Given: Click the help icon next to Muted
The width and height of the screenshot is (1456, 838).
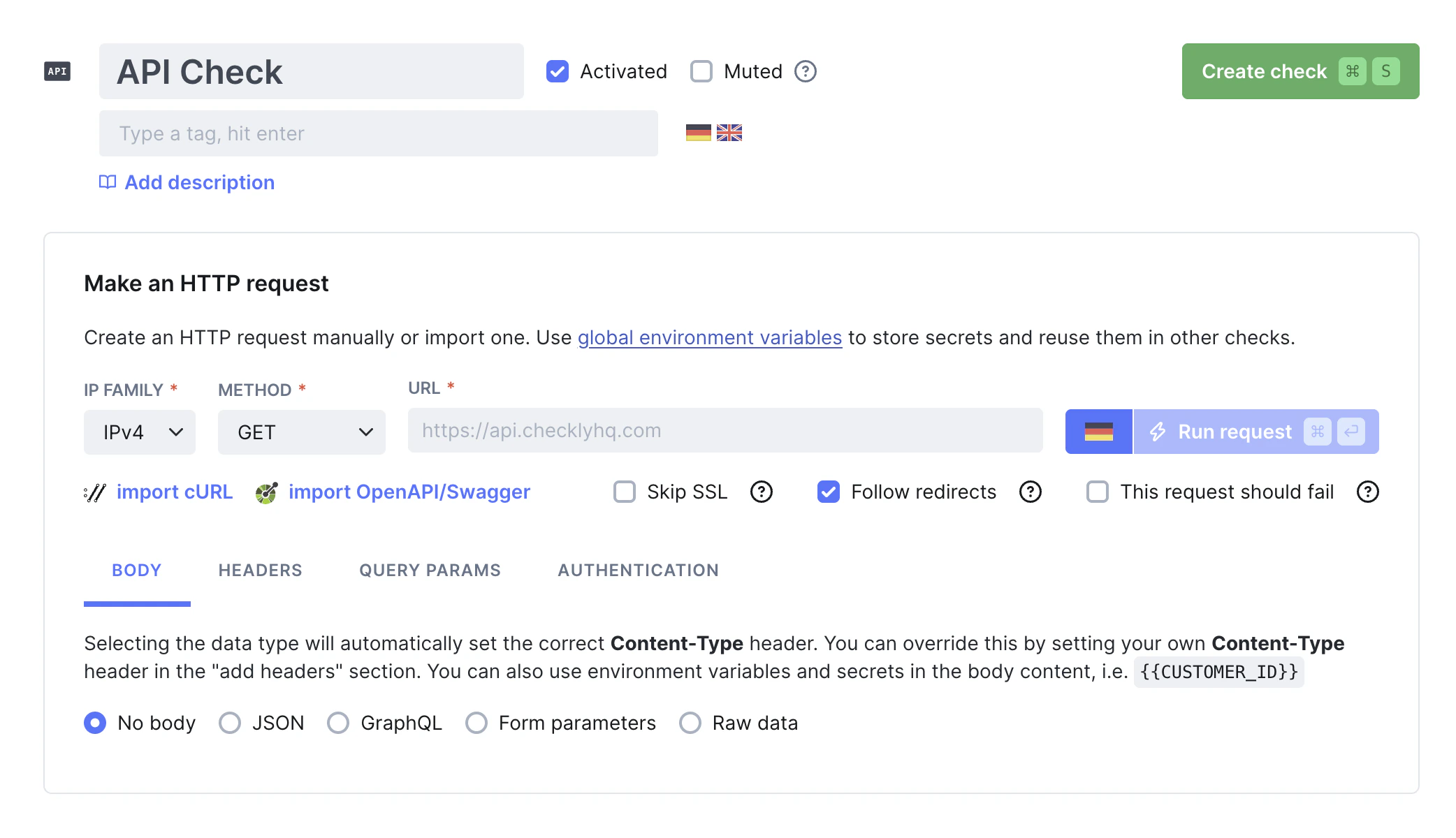Looking at the screenshot, I should click(804, 71).
